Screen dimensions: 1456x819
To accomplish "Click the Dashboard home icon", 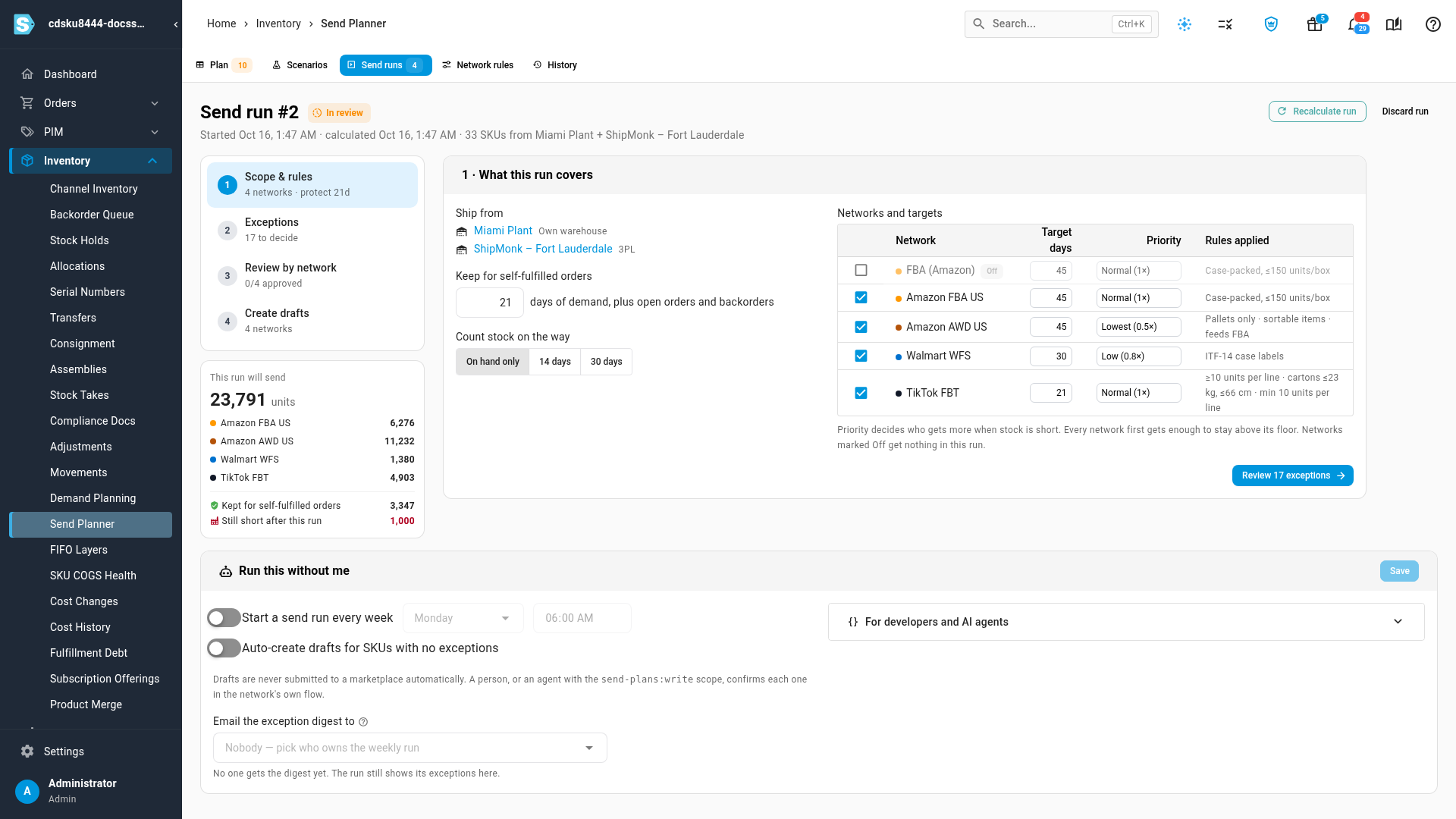I will (27, 74).
